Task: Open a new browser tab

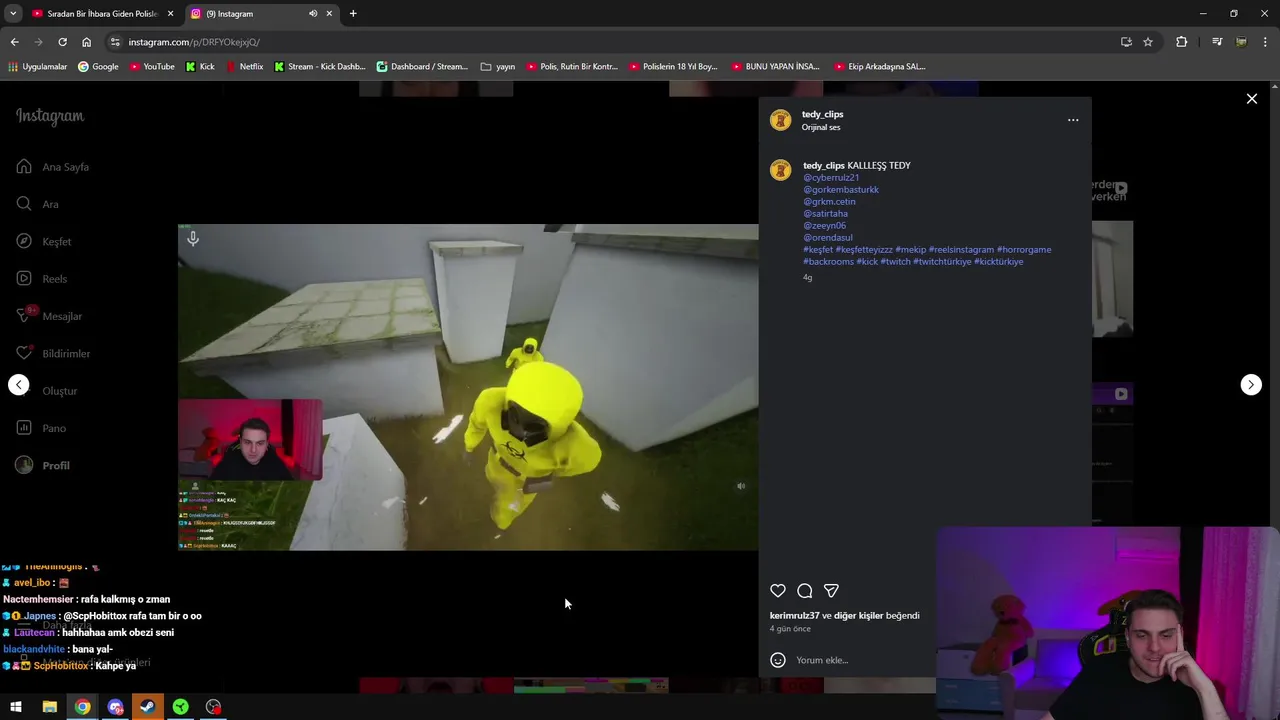Action: pos(353,14)
